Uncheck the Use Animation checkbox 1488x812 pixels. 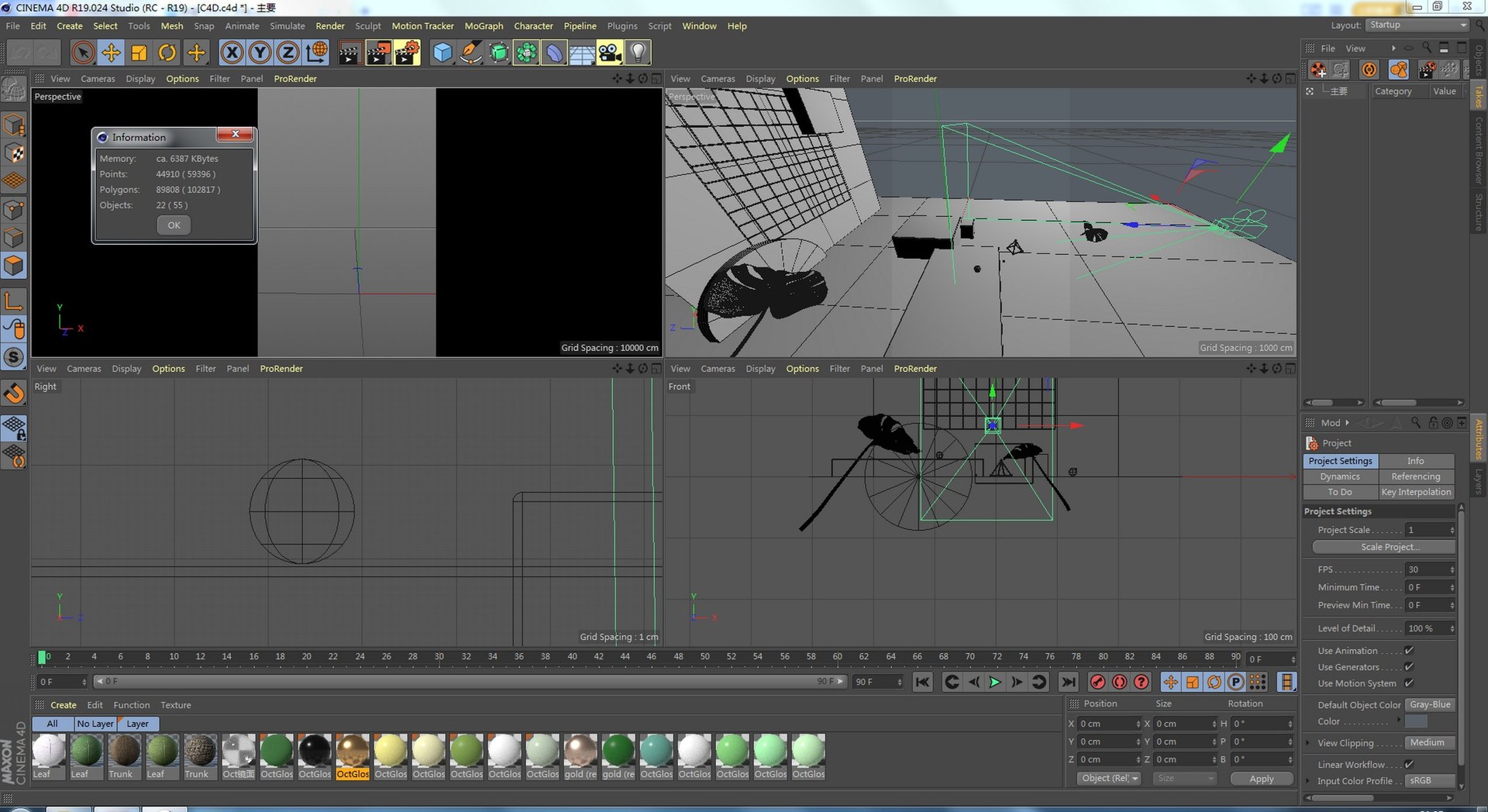click(1409, 651)
